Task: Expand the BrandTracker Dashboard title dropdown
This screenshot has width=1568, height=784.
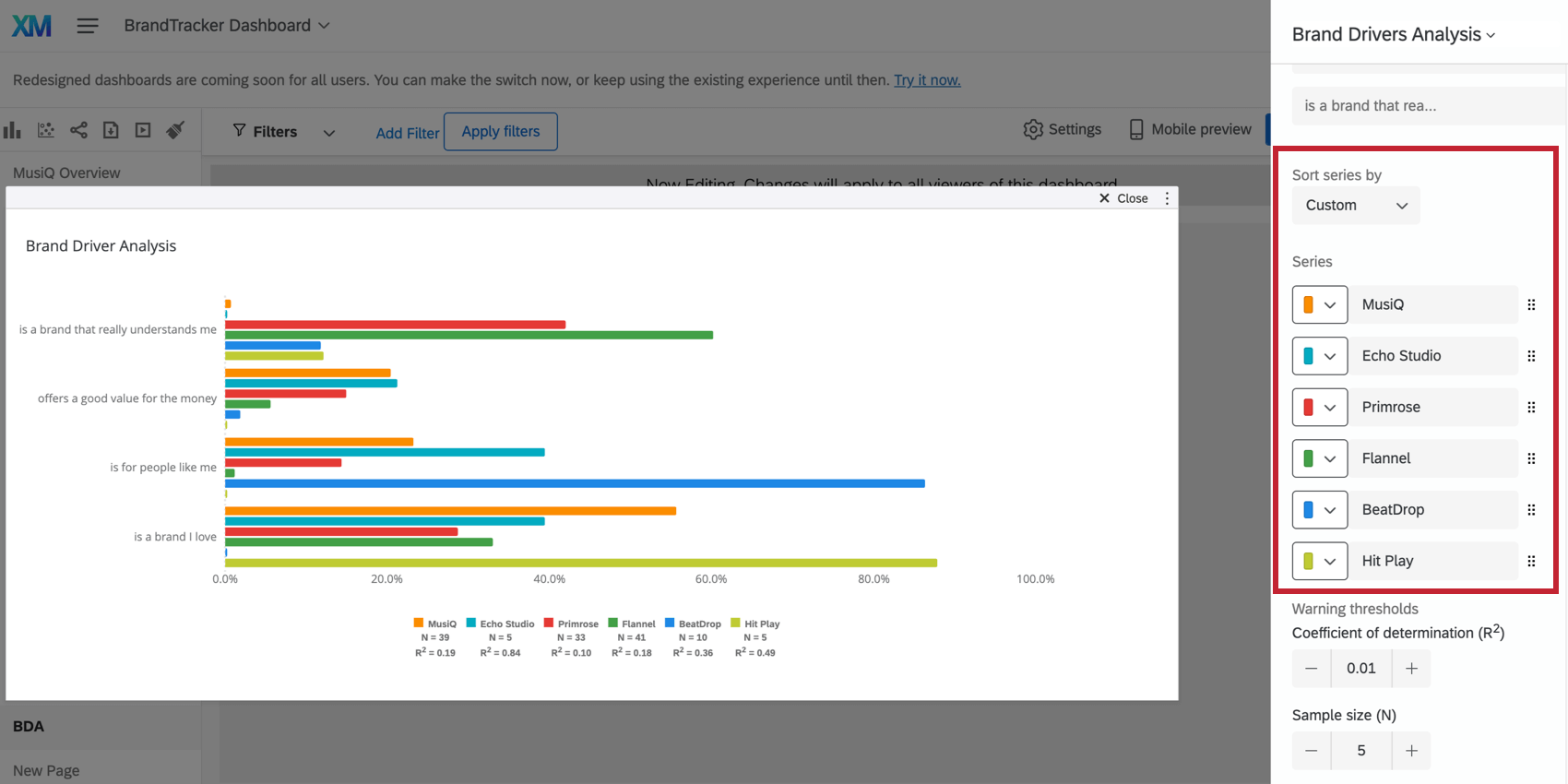Action: click(324, 26)
